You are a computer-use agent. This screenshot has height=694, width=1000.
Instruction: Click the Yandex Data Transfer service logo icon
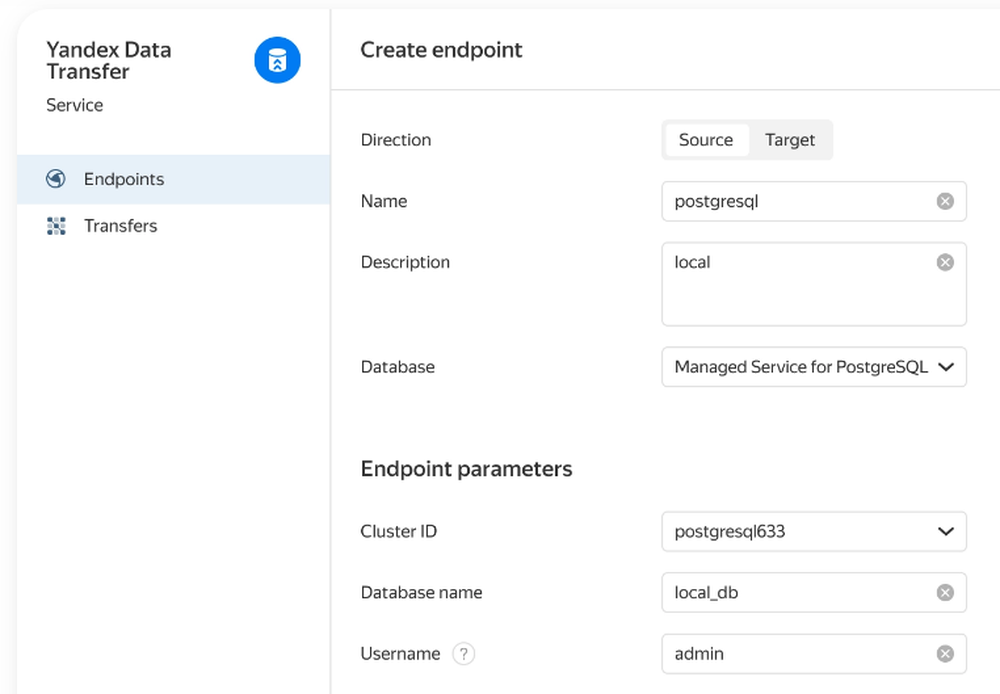[277, 60]
